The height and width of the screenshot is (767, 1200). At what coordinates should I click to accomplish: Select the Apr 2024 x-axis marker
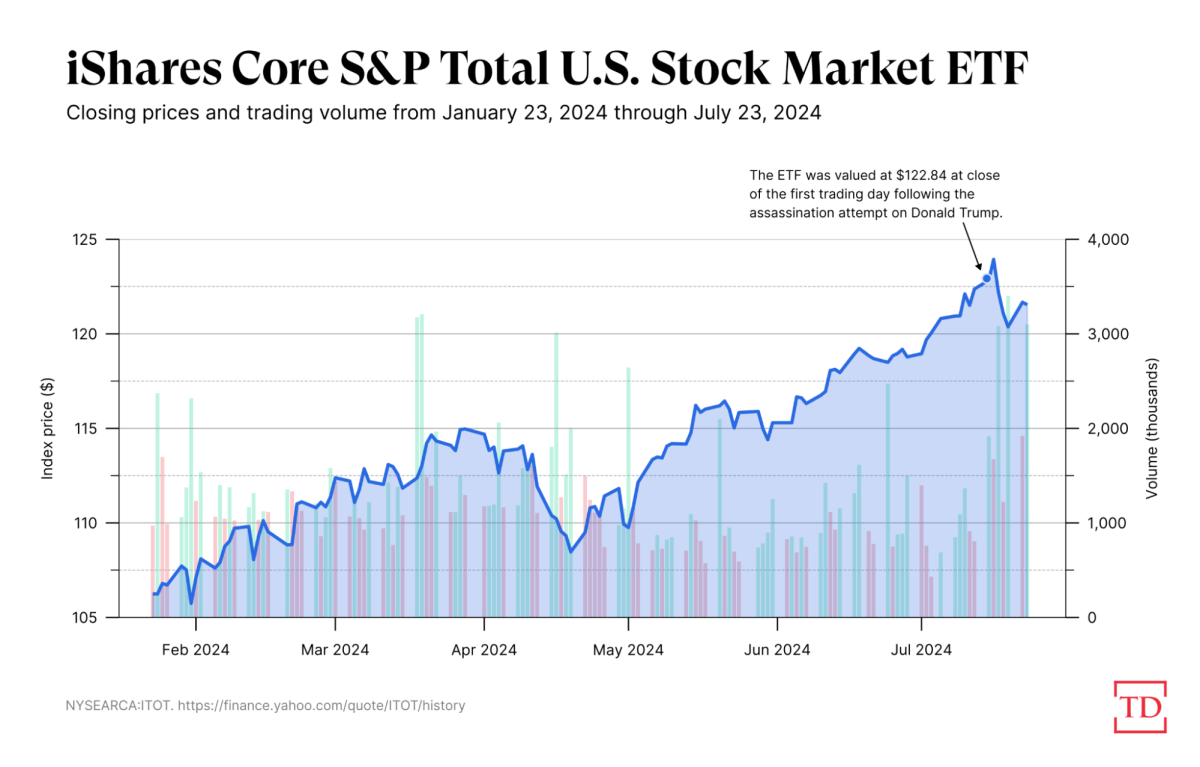pos(483,649)
